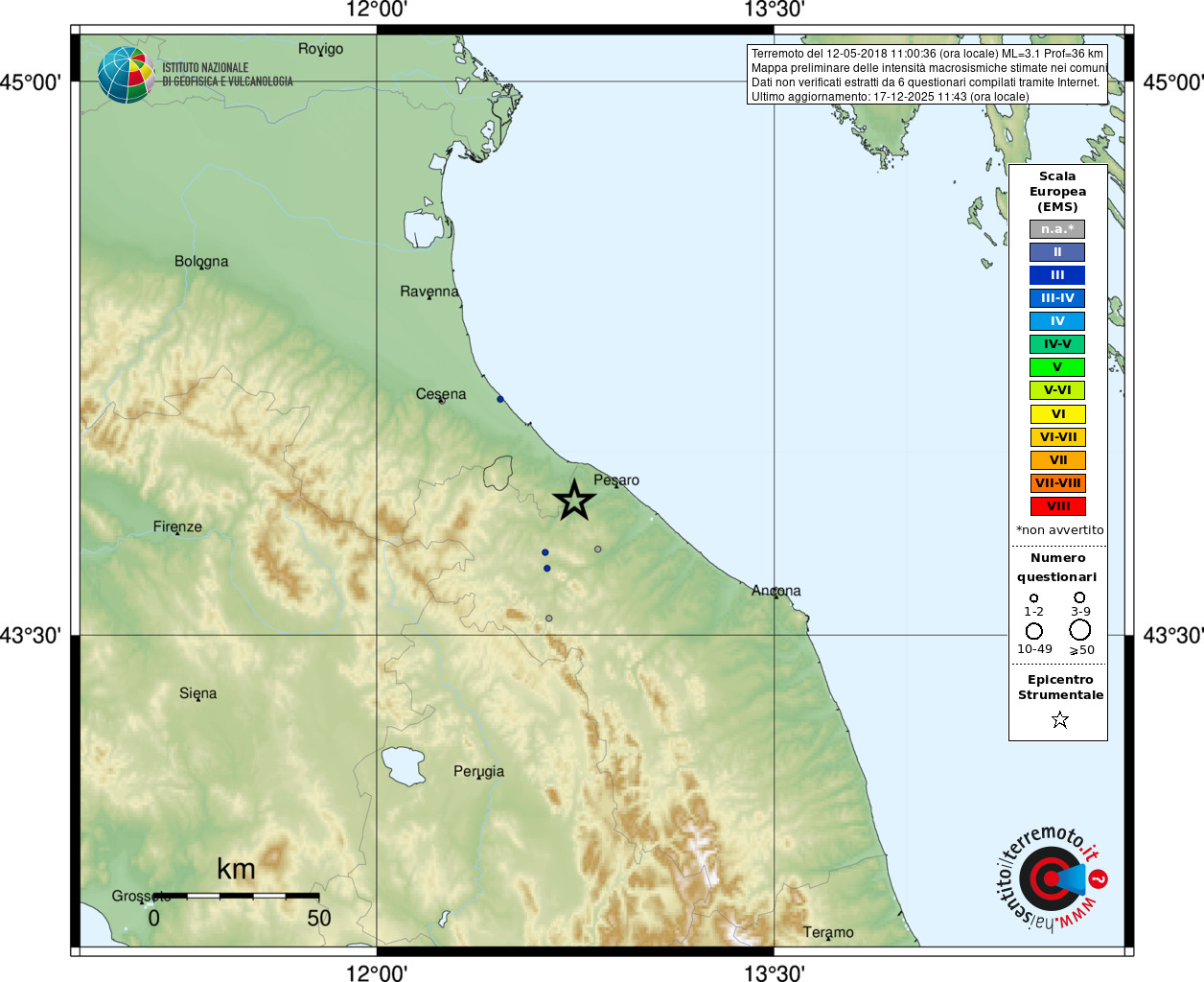Select the orange VII legend swatch
The height and width of the screenshot is (982, 1204).
[1057, 460]
